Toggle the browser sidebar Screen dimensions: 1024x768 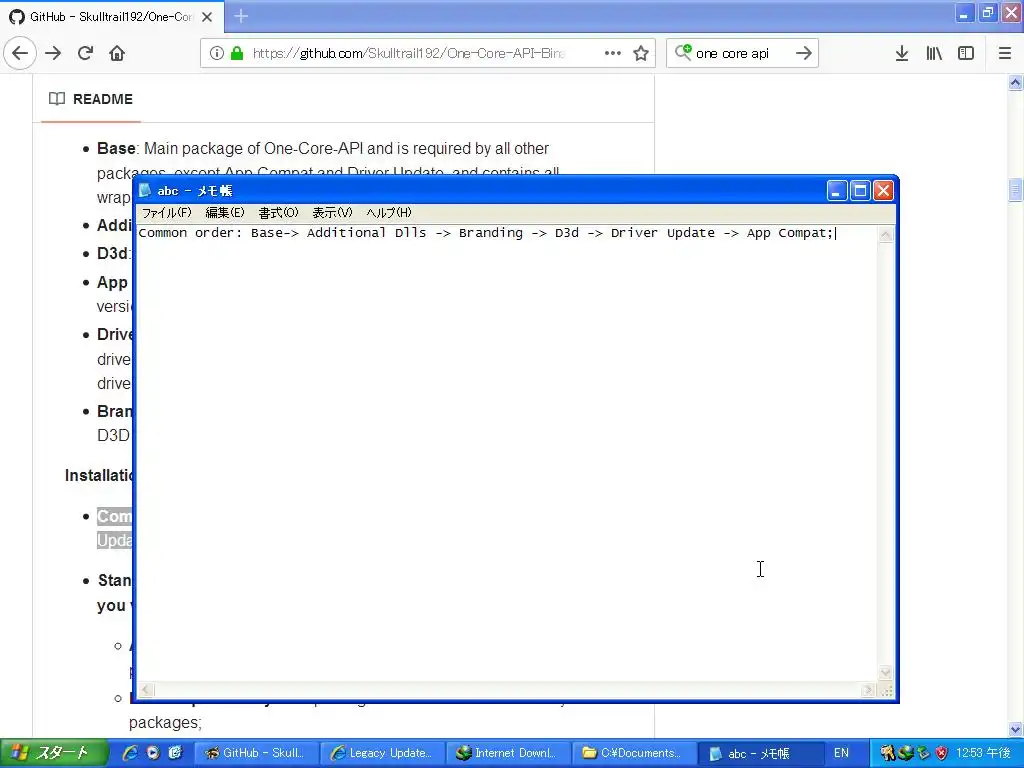[x=966, y=53]
